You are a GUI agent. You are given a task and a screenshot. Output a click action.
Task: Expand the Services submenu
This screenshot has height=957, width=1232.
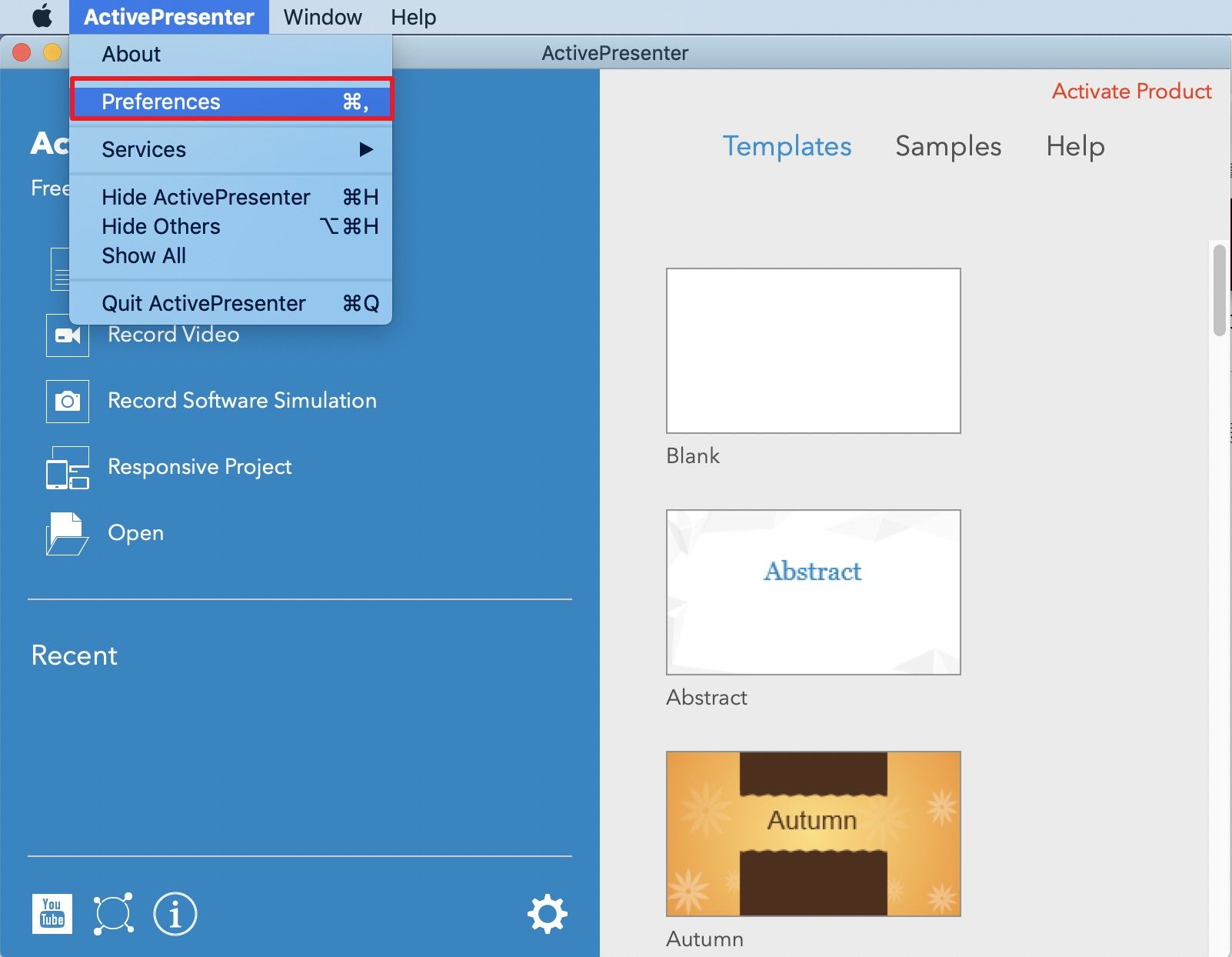point(231,149)
